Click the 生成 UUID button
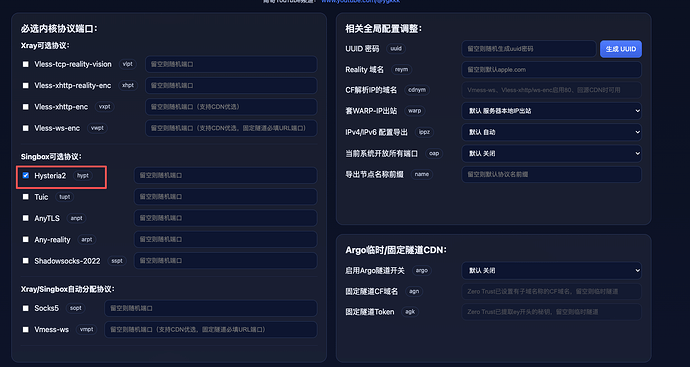This screenshot has height=367, width=690. coord(621,49)
